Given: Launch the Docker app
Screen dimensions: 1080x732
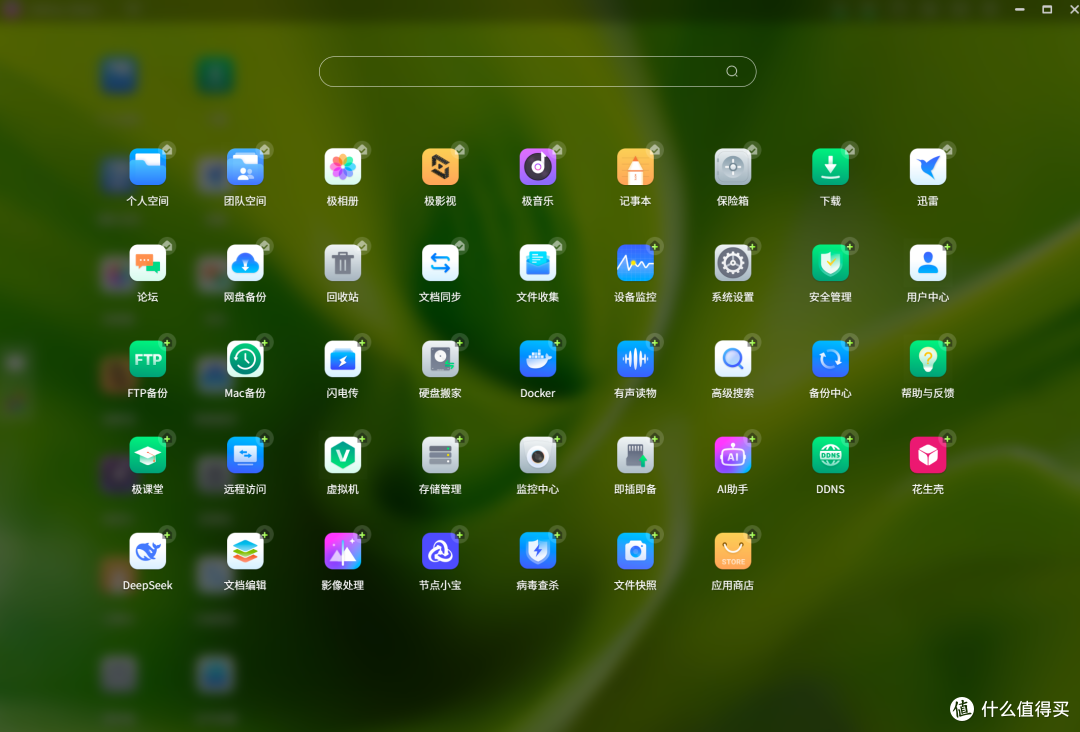Looking at the screenshot, I should 537,359.
